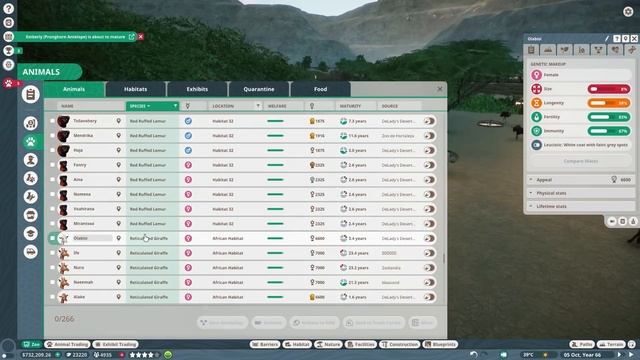This screenshot has height=360, width=640.
Task: Open the shop stall sidebar icon
Action: coord(31,215)
